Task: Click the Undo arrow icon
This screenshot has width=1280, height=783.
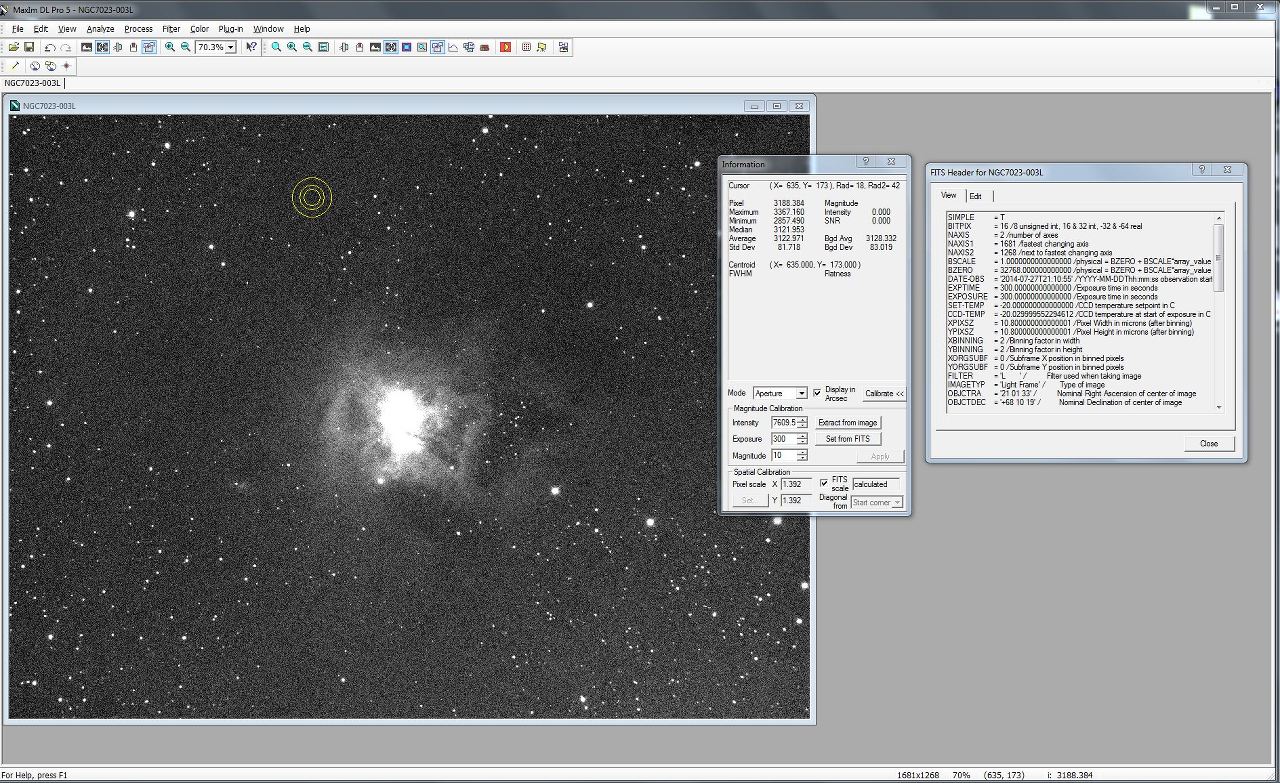Action: (x=50, y=47)
